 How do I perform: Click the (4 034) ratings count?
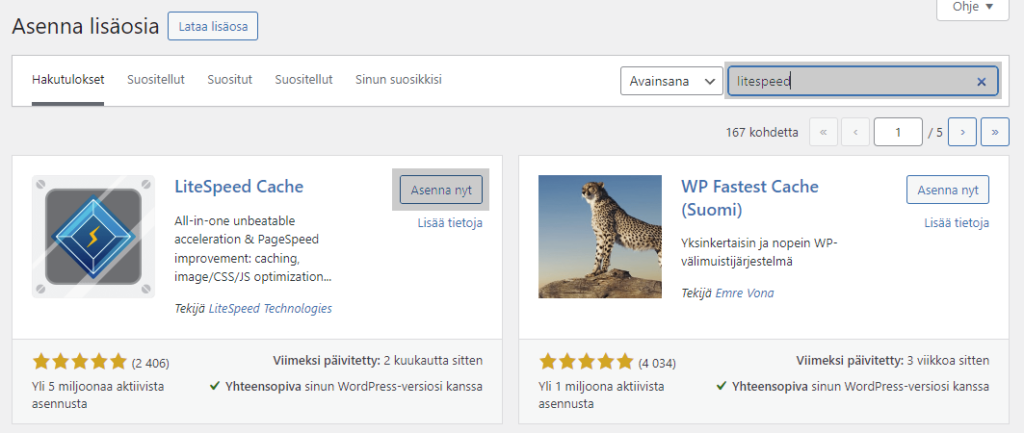pyautogui.click(x=657, y=363)
